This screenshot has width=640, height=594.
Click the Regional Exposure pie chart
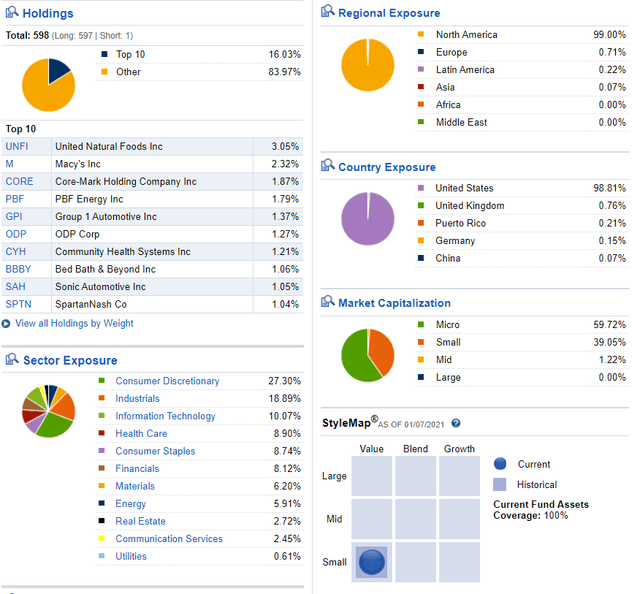click(368, 65)
